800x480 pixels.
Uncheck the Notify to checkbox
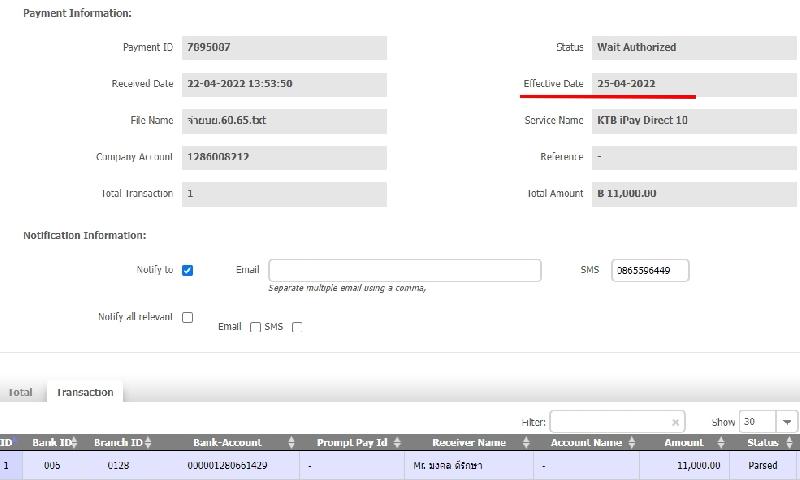tap(187, 270)
